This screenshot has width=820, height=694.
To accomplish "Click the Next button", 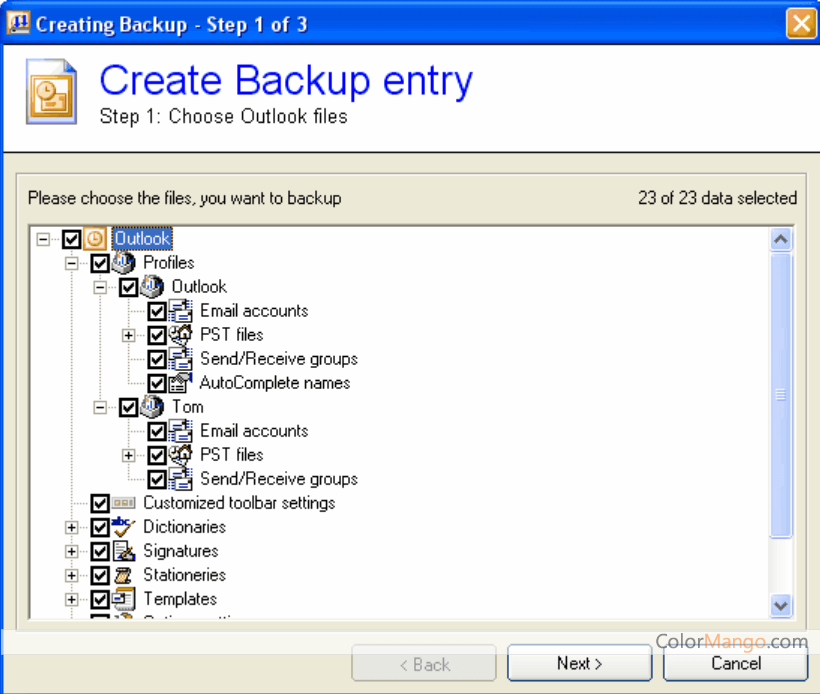I will (x=579, y=663).
